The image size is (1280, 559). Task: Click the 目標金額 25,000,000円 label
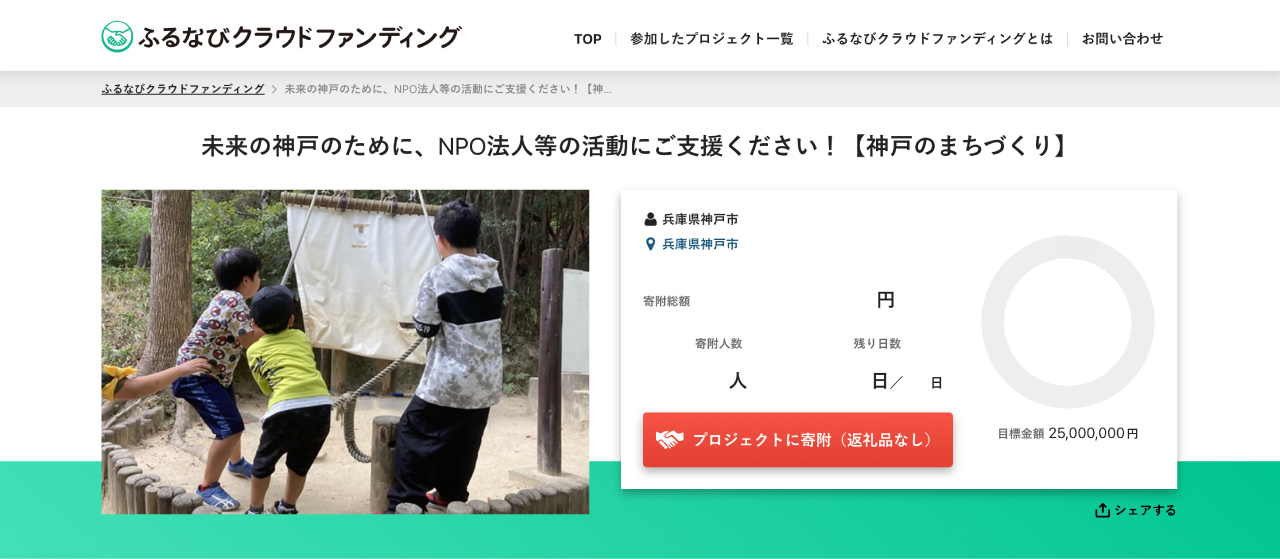pos(1068,433)
